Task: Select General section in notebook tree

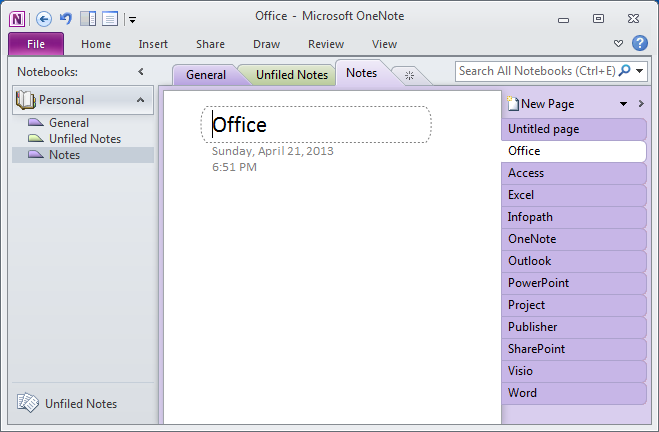Action: tap(83, 123)
